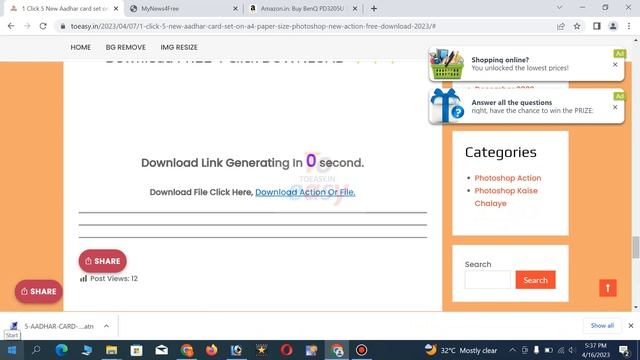Viewport: 640px width, 360px height.
Task: Click the address bar URL
Action: (253, 26)
